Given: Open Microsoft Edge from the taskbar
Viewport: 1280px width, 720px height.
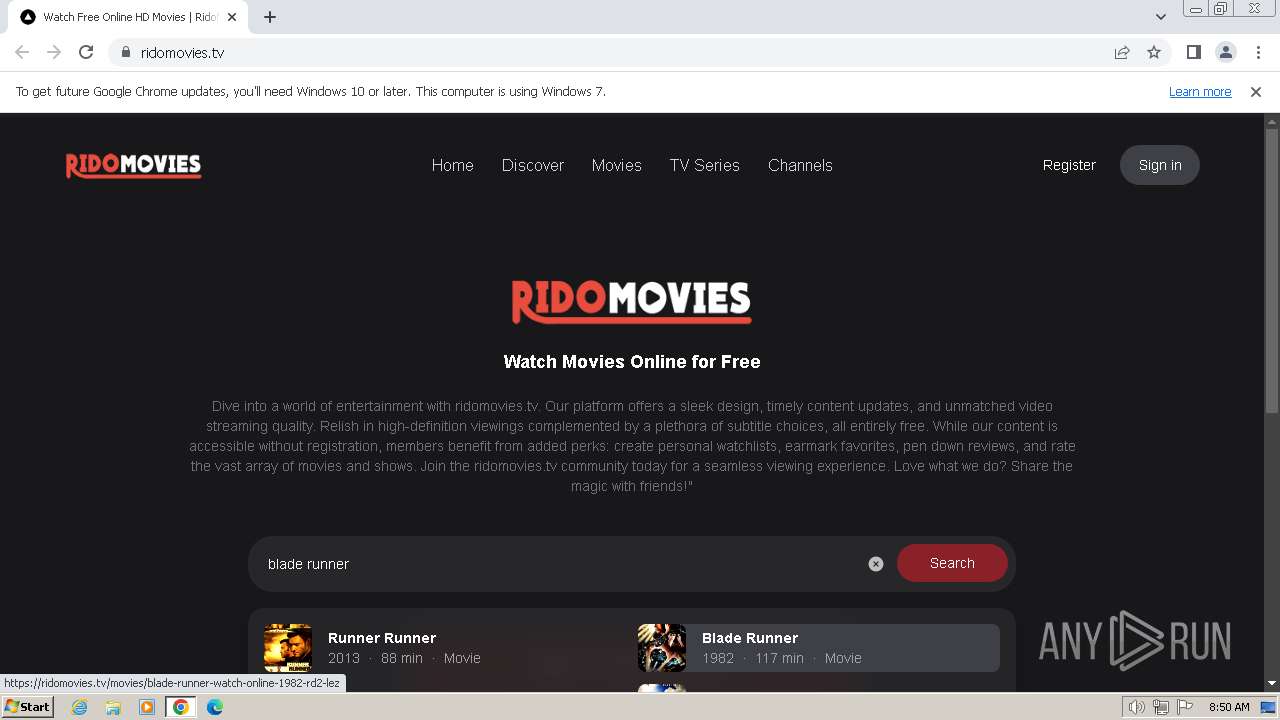Looking at the screenshot, I should tap(214, 707).
